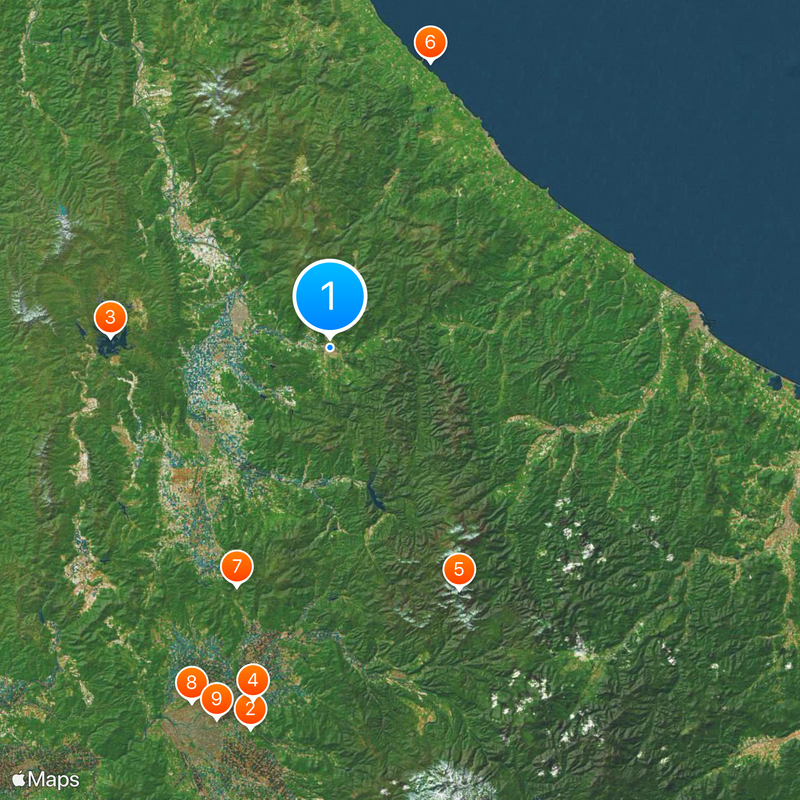Select the large blue pin numbered 1
Viewport: 800px width, 800px height.
[330, 296]
